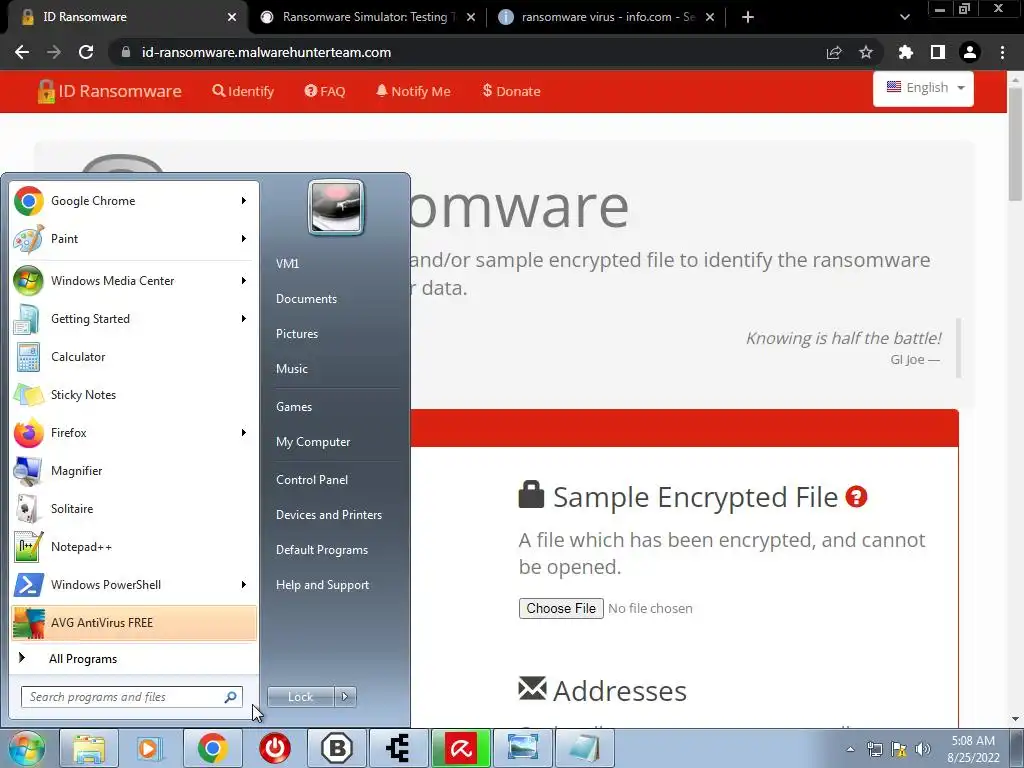Open Documents from the Start menu

(306, 298)
